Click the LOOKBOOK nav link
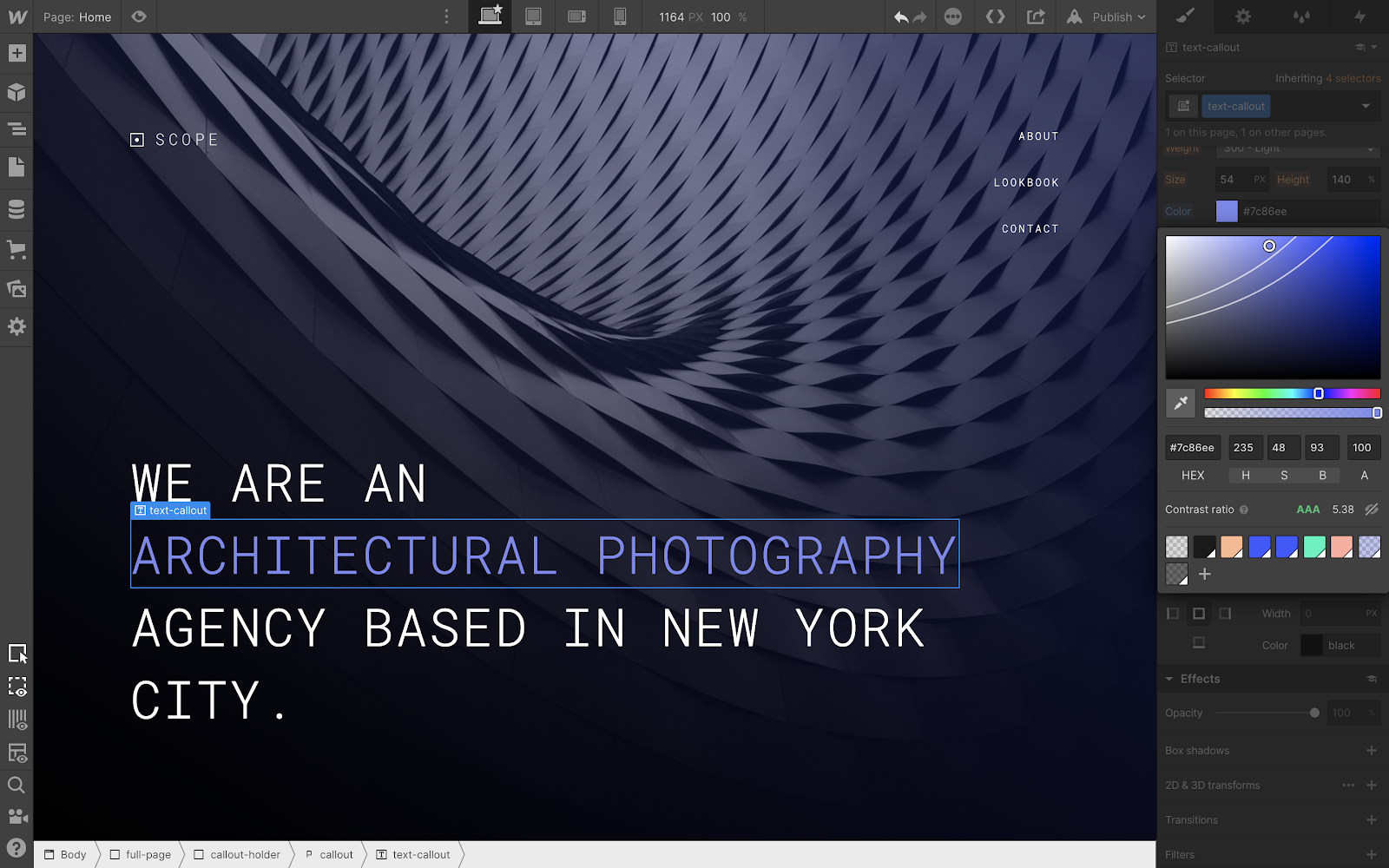This screenshot has width=1389, height=868. [1026, 182]
